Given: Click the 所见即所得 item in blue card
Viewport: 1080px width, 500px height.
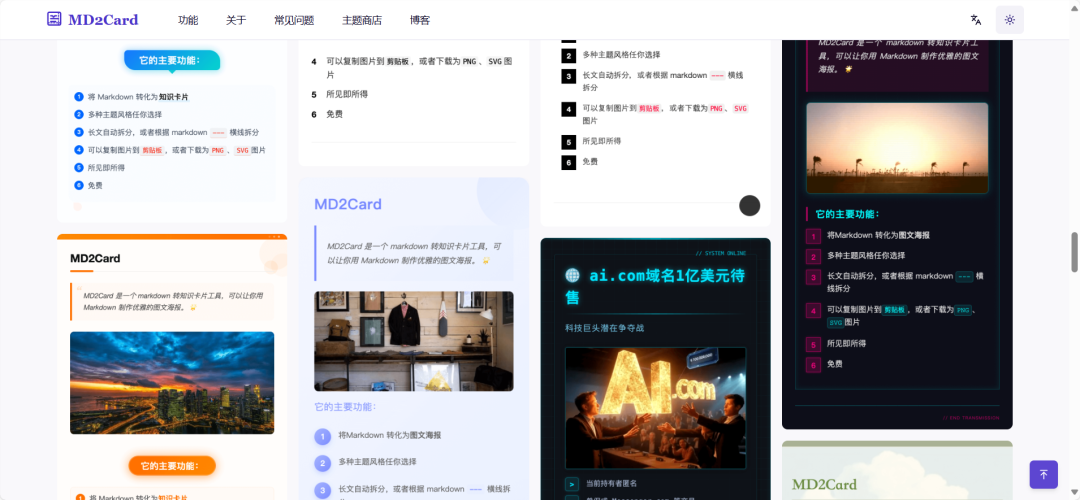Looking at the screenshot, I should [106, 167].
